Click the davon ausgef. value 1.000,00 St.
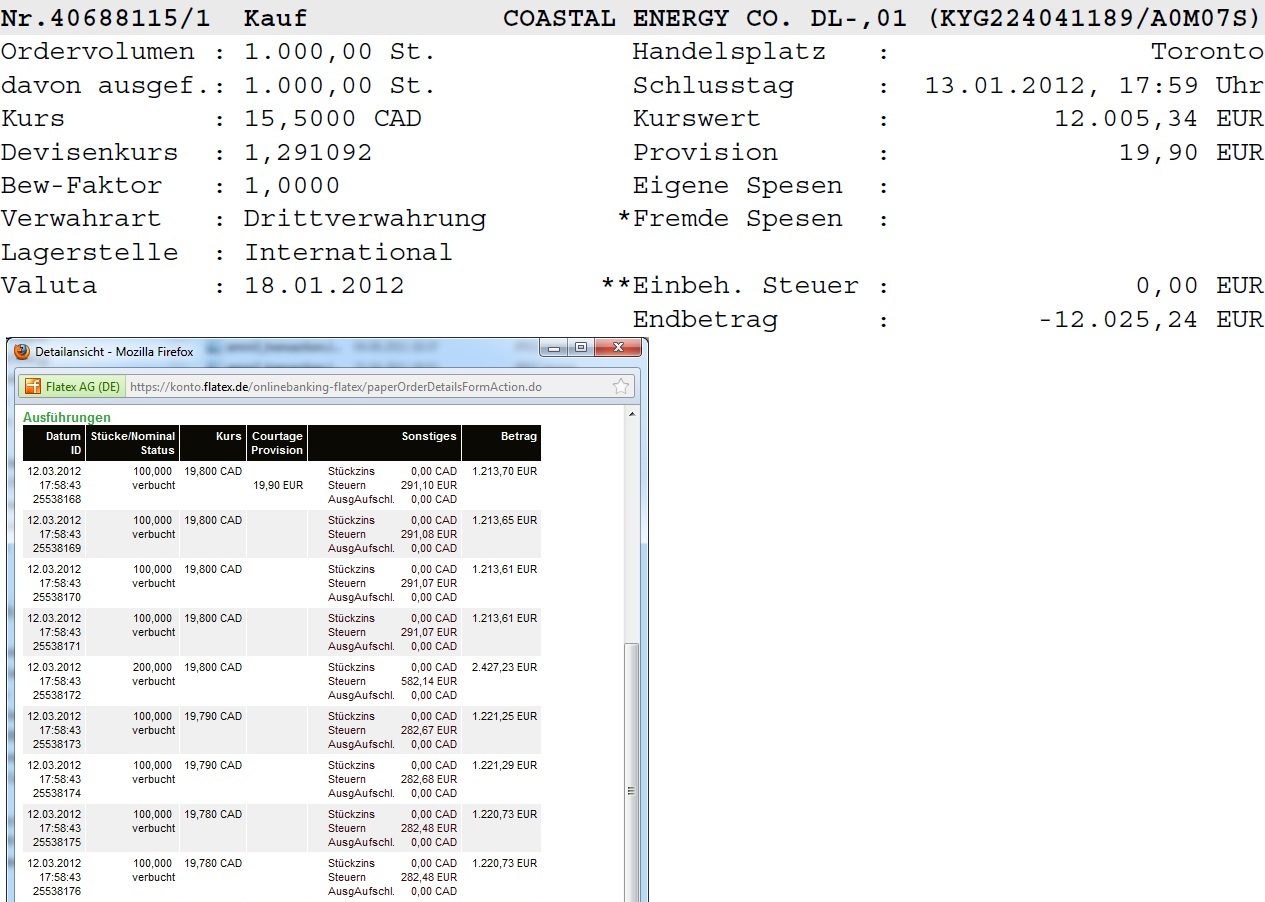Image resolution: width=1265 pixels, height=902 pixels. (x=340, y=85)
